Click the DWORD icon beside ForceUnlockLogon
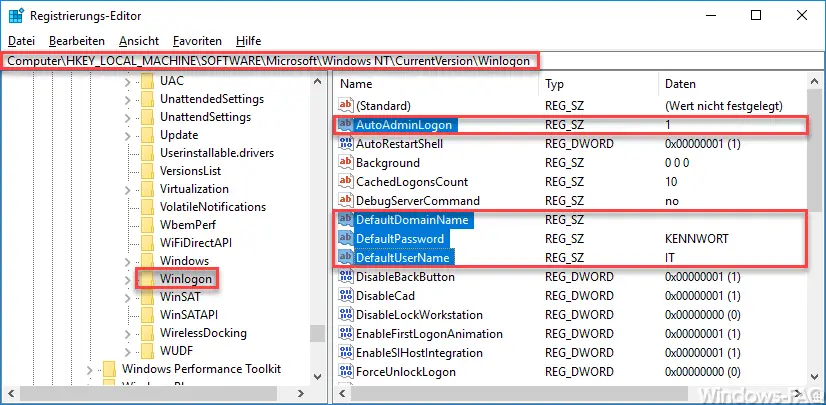 click(x=346, y=371)
